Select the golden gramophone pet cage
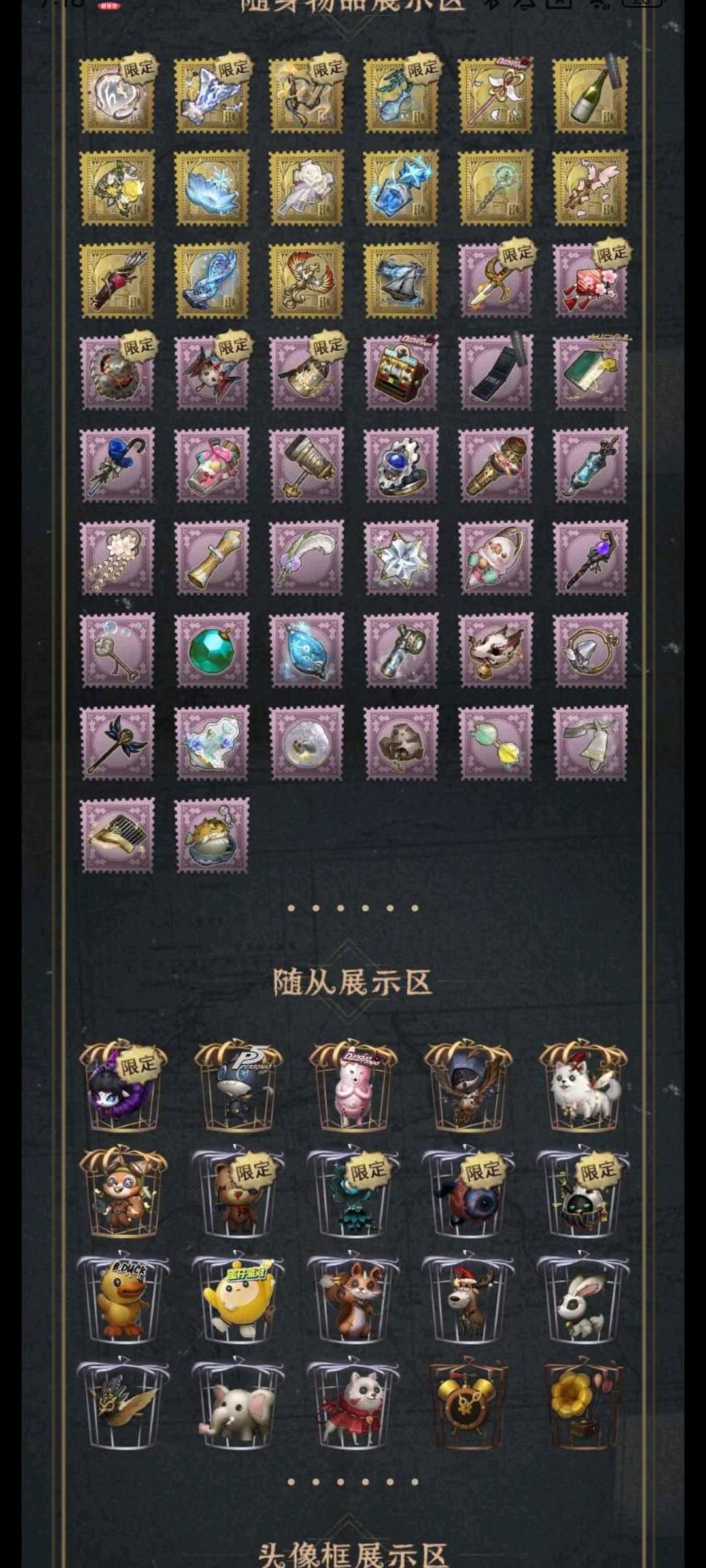The width and height of the screenshot is (706, 1568). pyautogui.click(x=583, y=1403)
